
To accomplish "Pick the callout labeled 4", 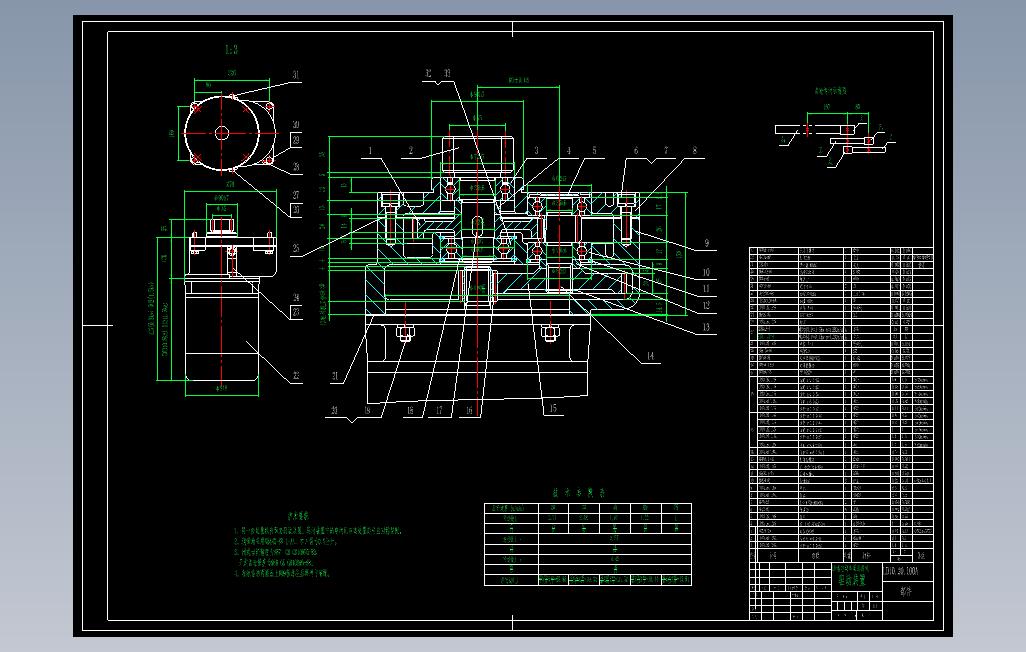I will (x=569, y=151).
